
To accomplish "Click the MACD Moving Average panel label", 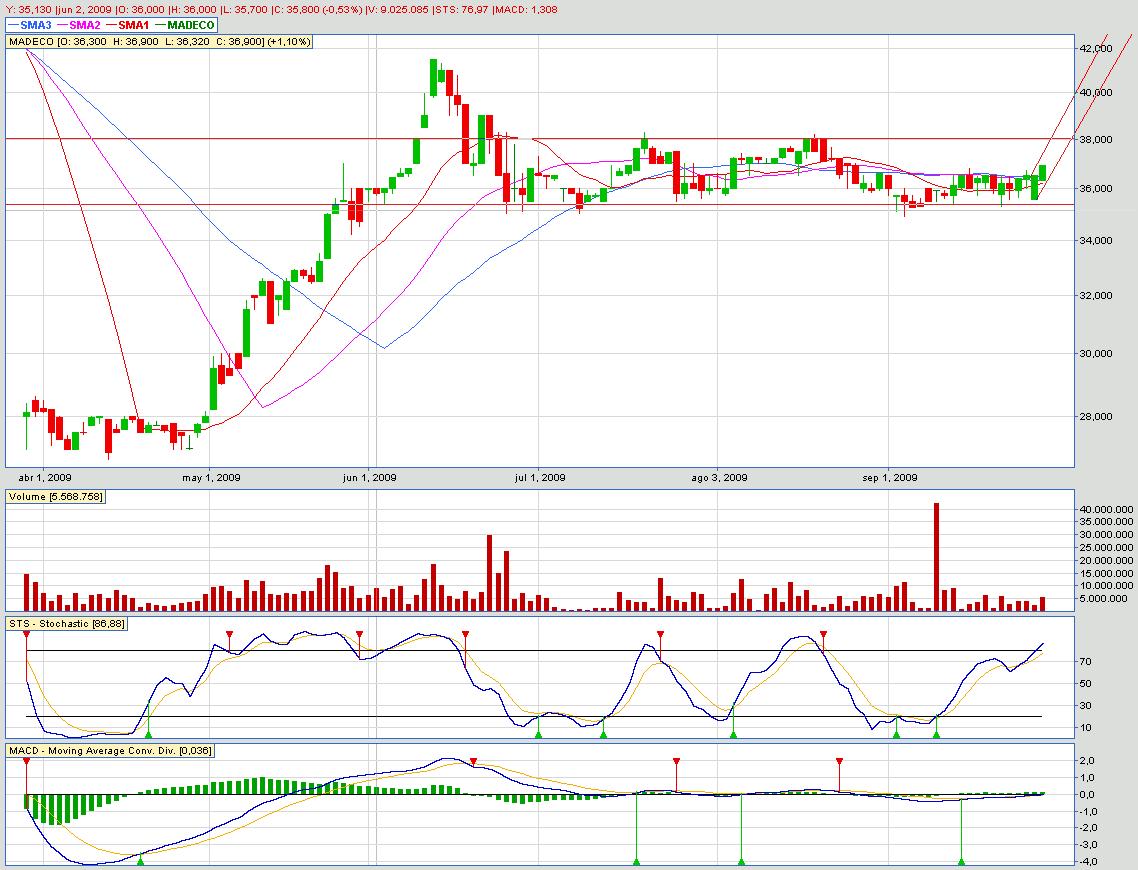I will pos(110,751).
